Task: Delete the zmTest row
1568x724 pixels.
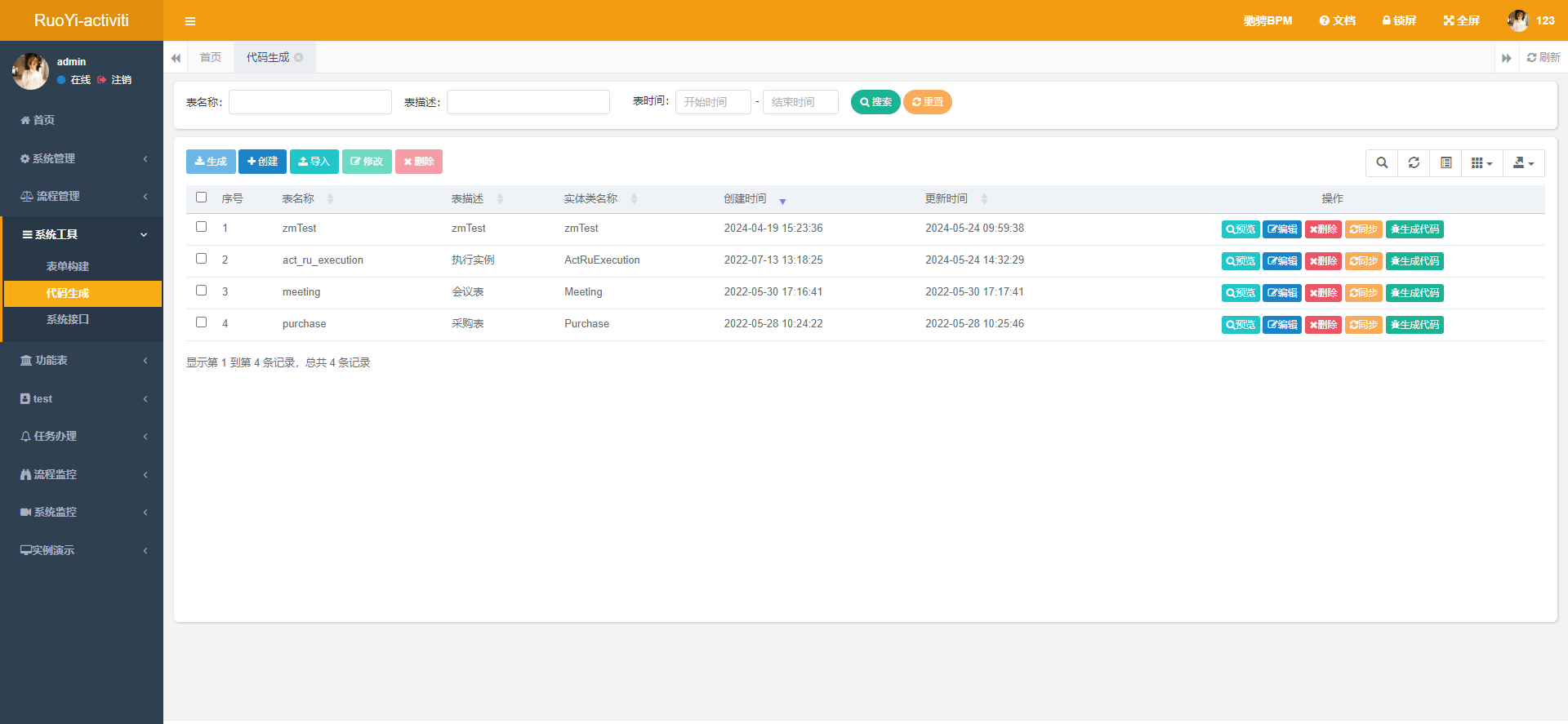Action: pos(1323,229)
